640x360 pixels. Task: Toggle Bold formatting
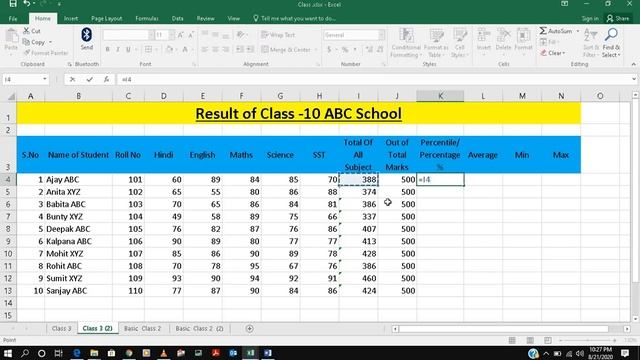pyautogui.click(x=107, y=49)
